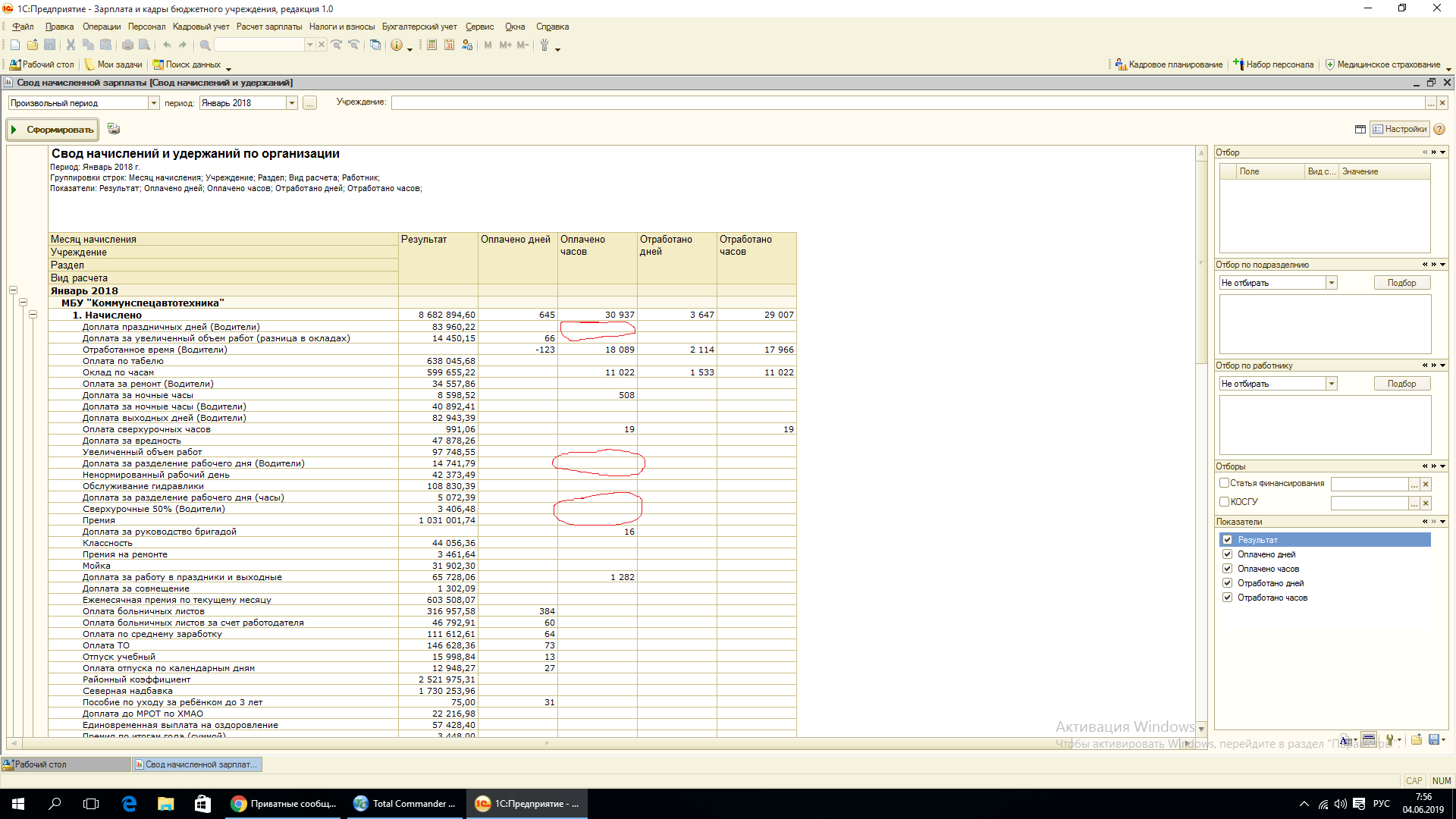Enable the КОСГУ filter checkbox
The image size is (1456, 819).
pos(1224,501)
